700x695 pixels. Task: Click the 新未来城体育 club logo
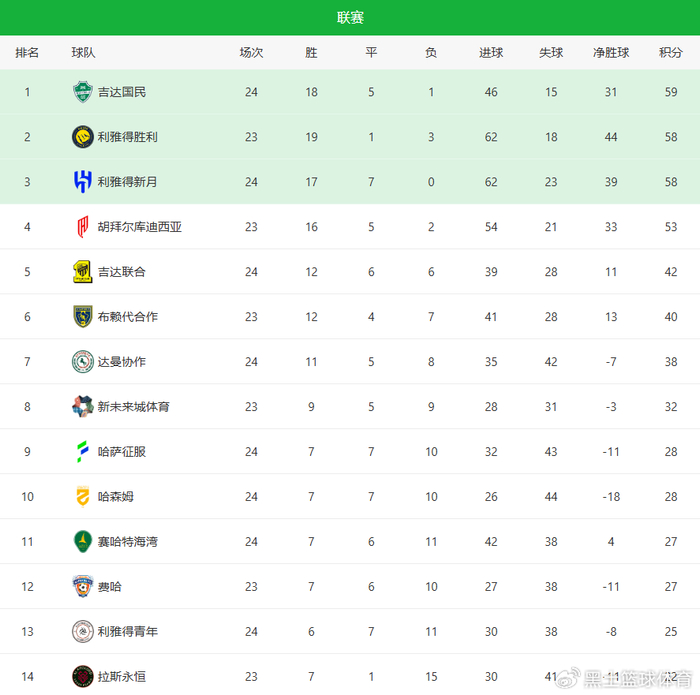82,407
